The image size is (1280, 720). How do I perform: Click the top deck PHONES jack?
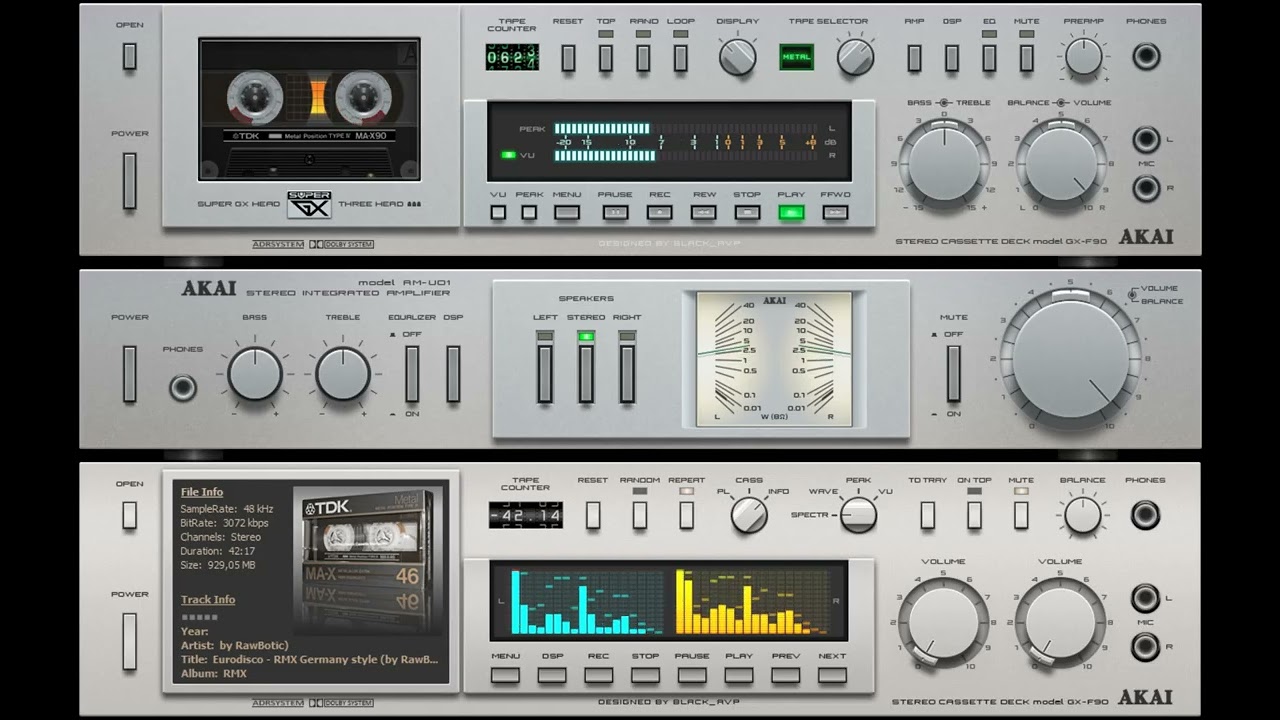(1146, 56)
